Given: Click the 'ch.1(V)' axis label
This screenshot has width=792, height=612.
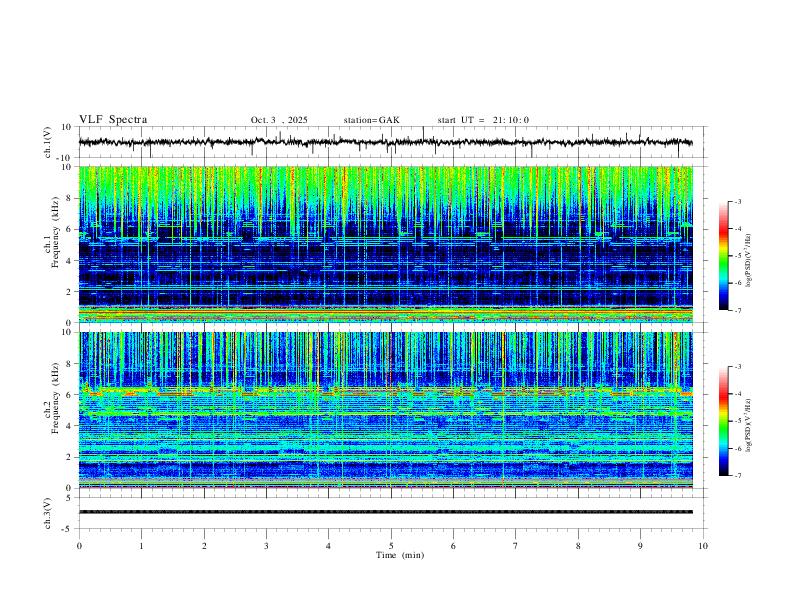Looking at the screenshot, I should click(48, 142).
